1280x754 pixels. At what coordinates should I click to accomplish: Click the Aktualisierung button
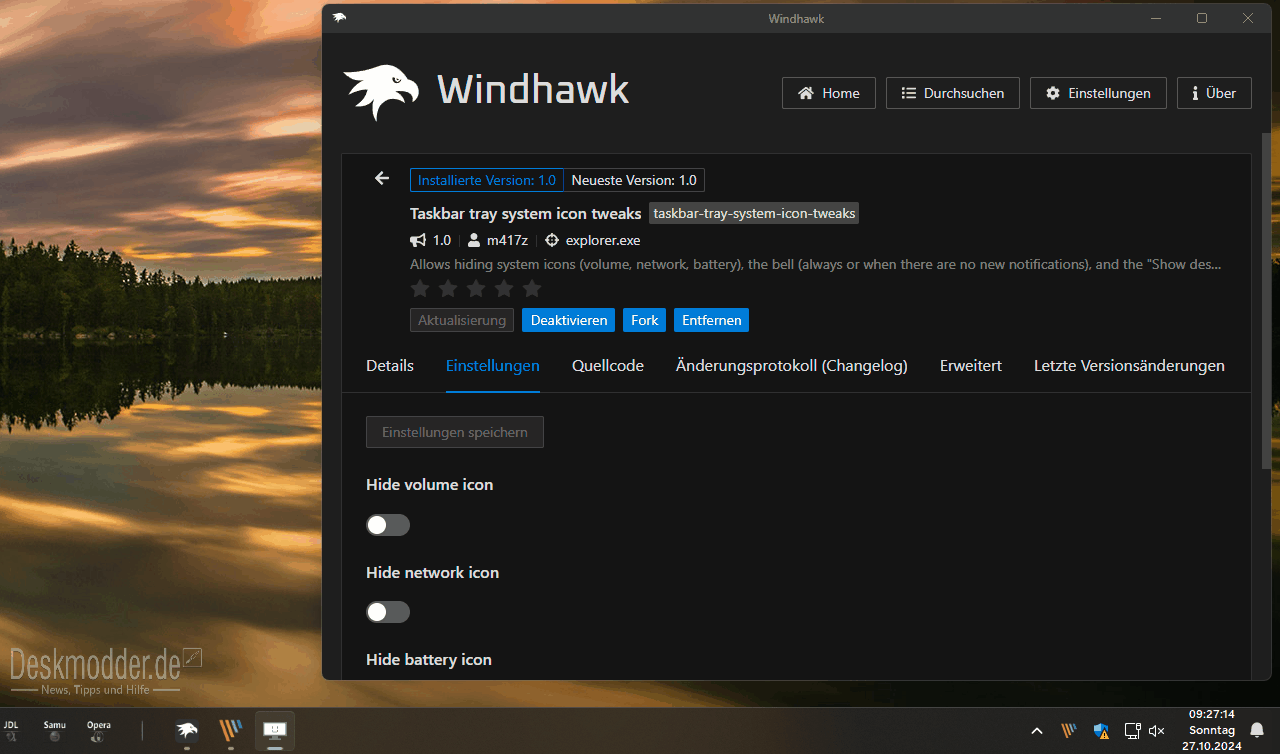[462, 320]
